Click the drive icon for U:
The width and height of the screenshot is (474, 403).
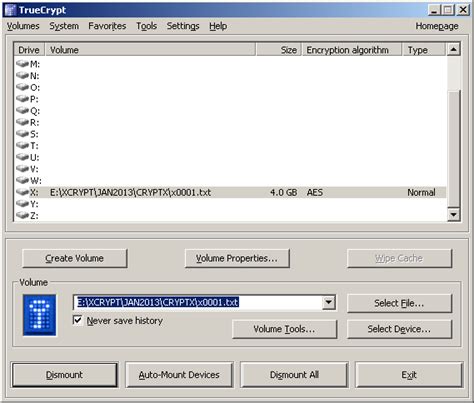[22, 157]
